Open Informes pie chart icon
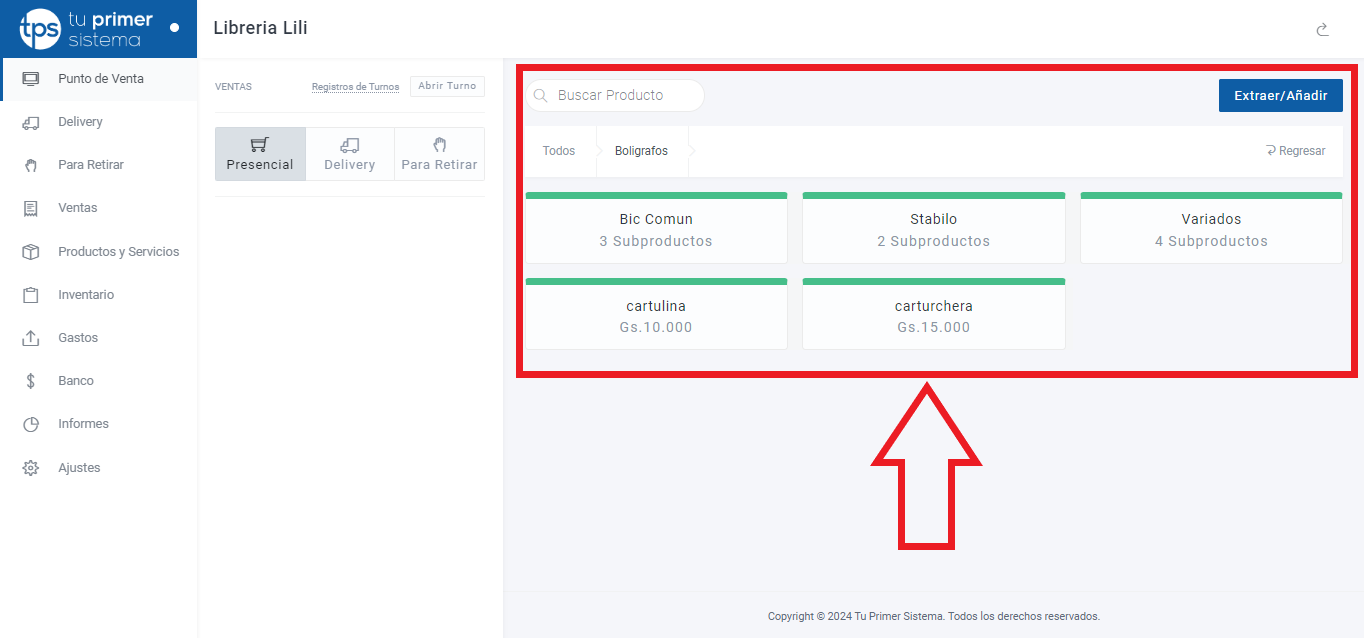This screenshot has height=638, width=1364. pos(30,424)
